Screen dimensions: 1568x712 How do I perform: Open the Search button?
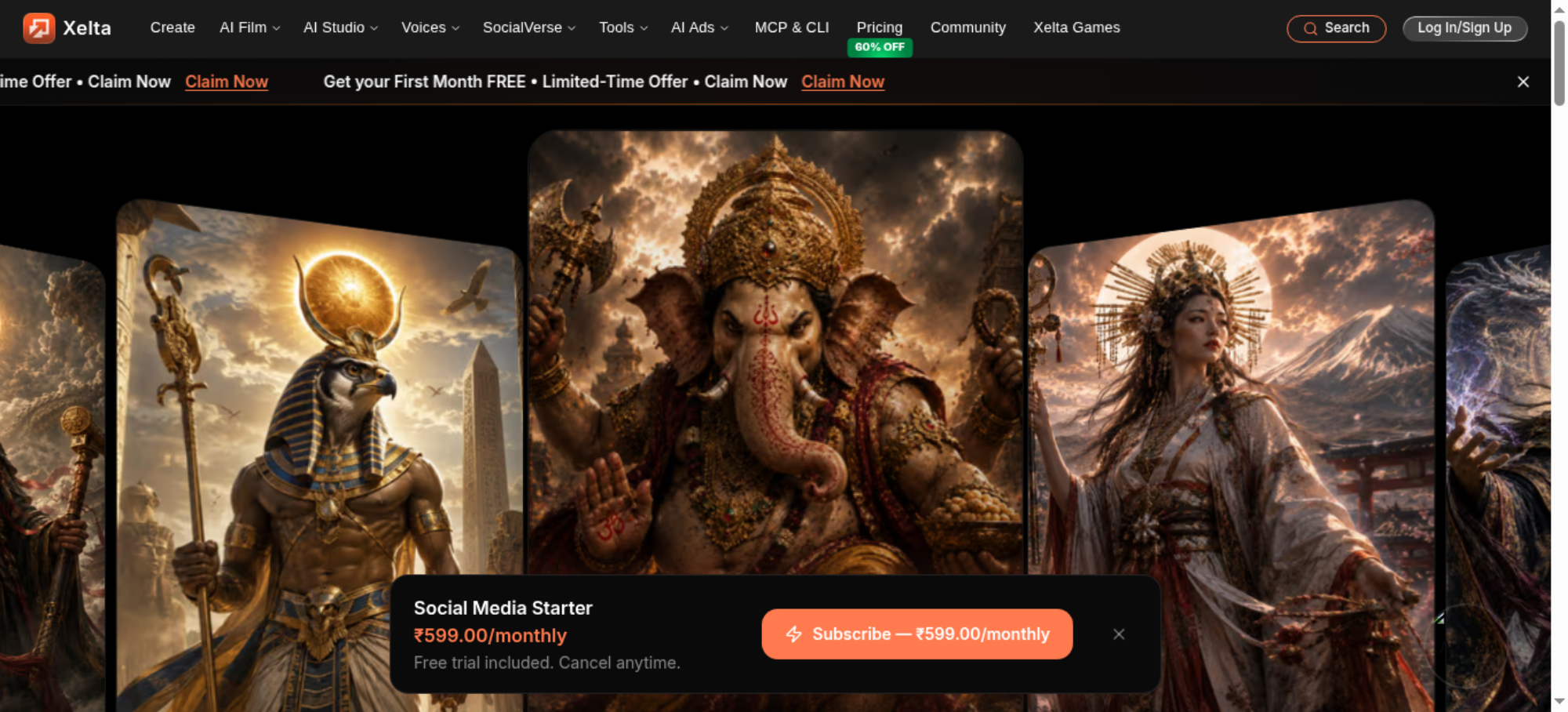click(x=1336, y=29)
